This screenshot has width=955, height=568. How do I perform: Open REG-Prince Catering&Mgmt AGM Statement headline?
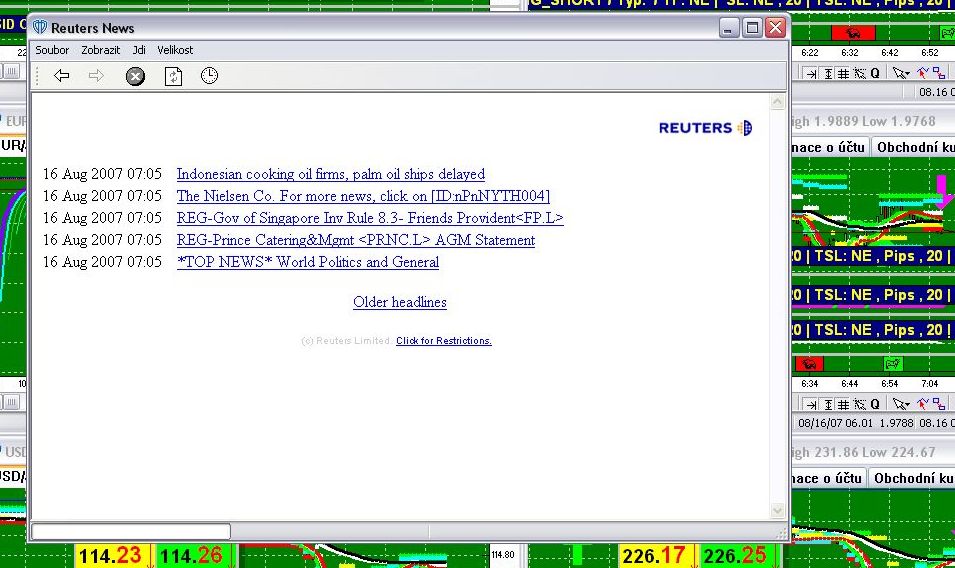point(356,240)
